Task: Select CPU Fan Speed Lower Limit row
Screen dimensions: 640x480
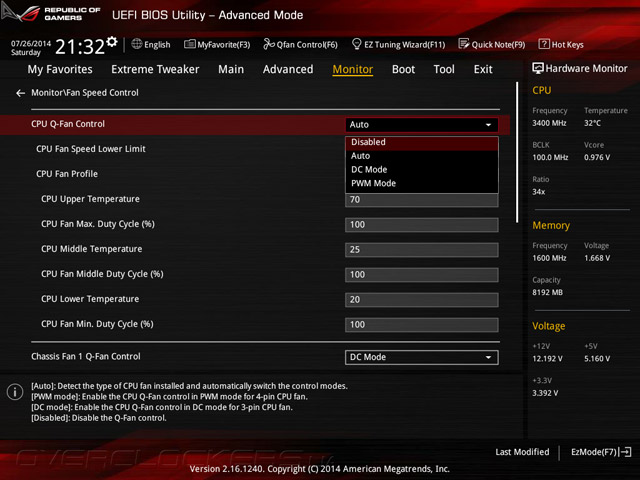Action: click(x=255, y=149)
